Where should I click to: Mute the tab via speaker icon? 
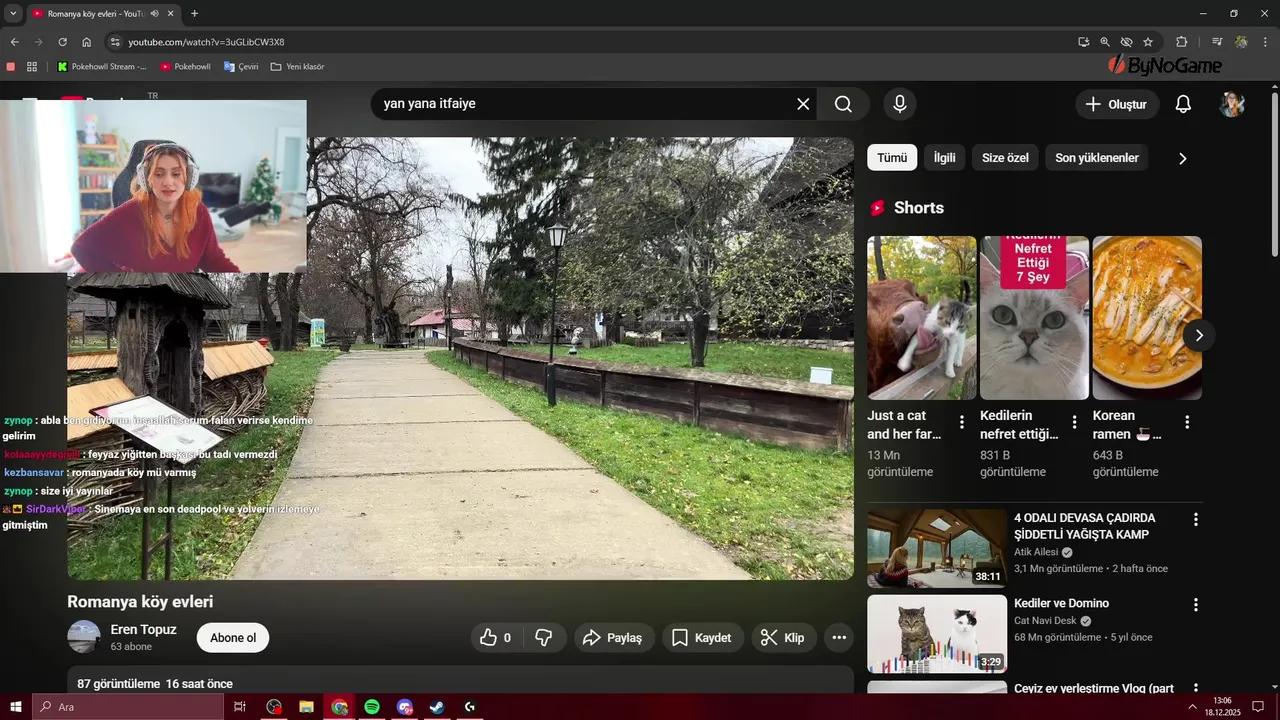tap(154, 14)
